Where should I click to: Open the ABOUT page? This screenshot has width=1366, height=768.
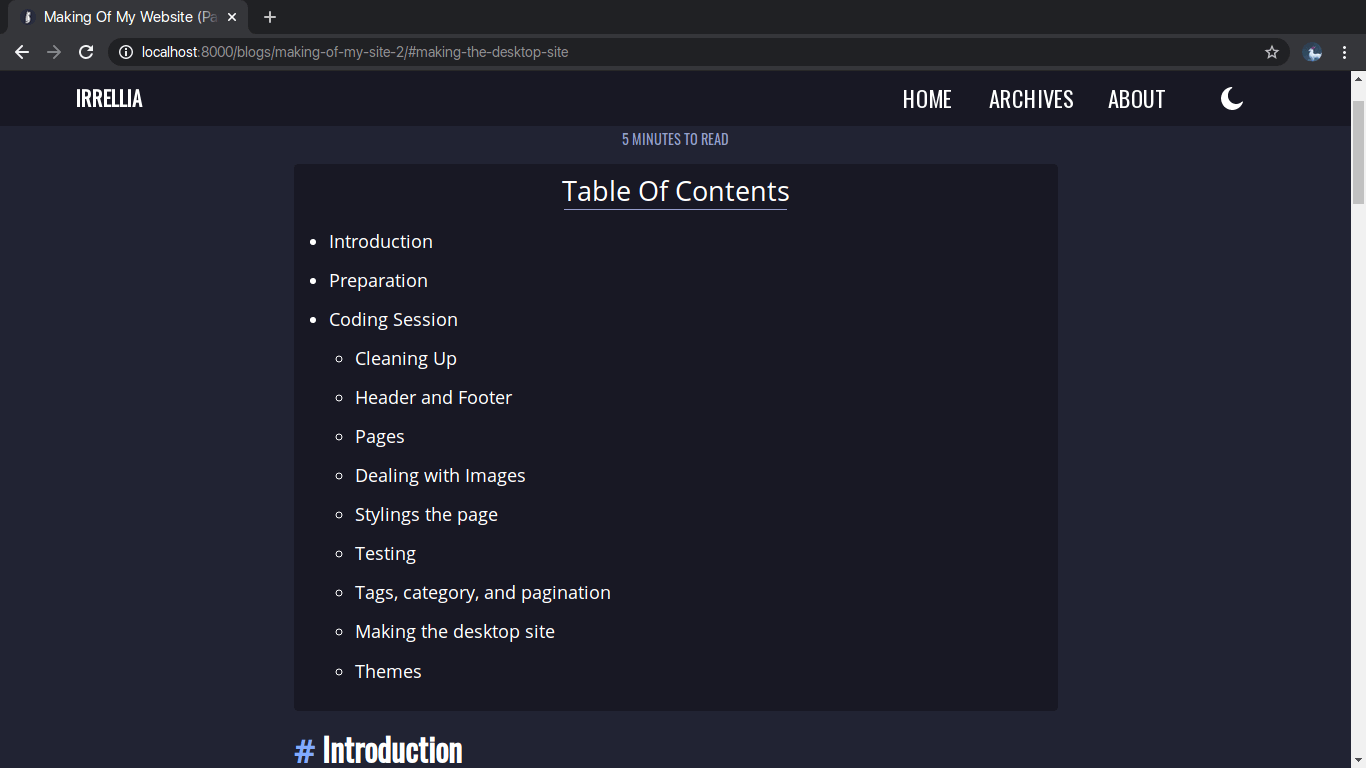click(1136, 99)
